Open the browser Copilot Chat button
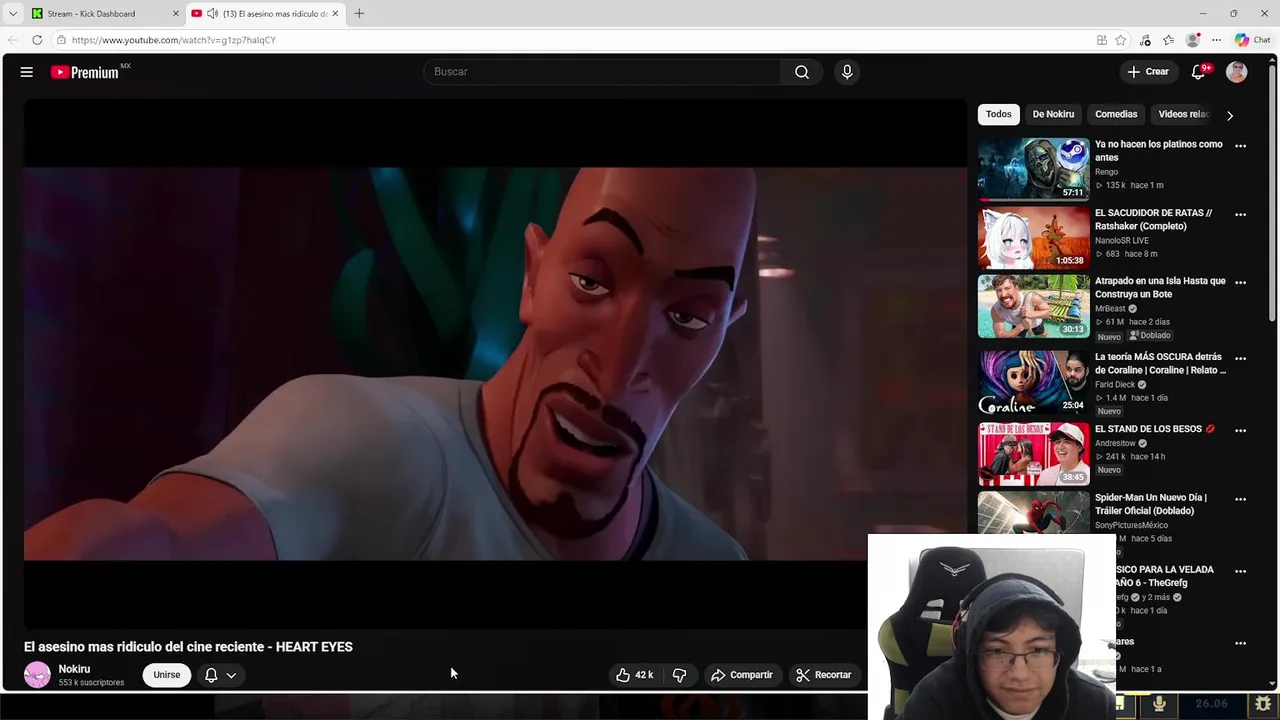The width and height of the screenshot is (1280, 720). pos(1252,40)
